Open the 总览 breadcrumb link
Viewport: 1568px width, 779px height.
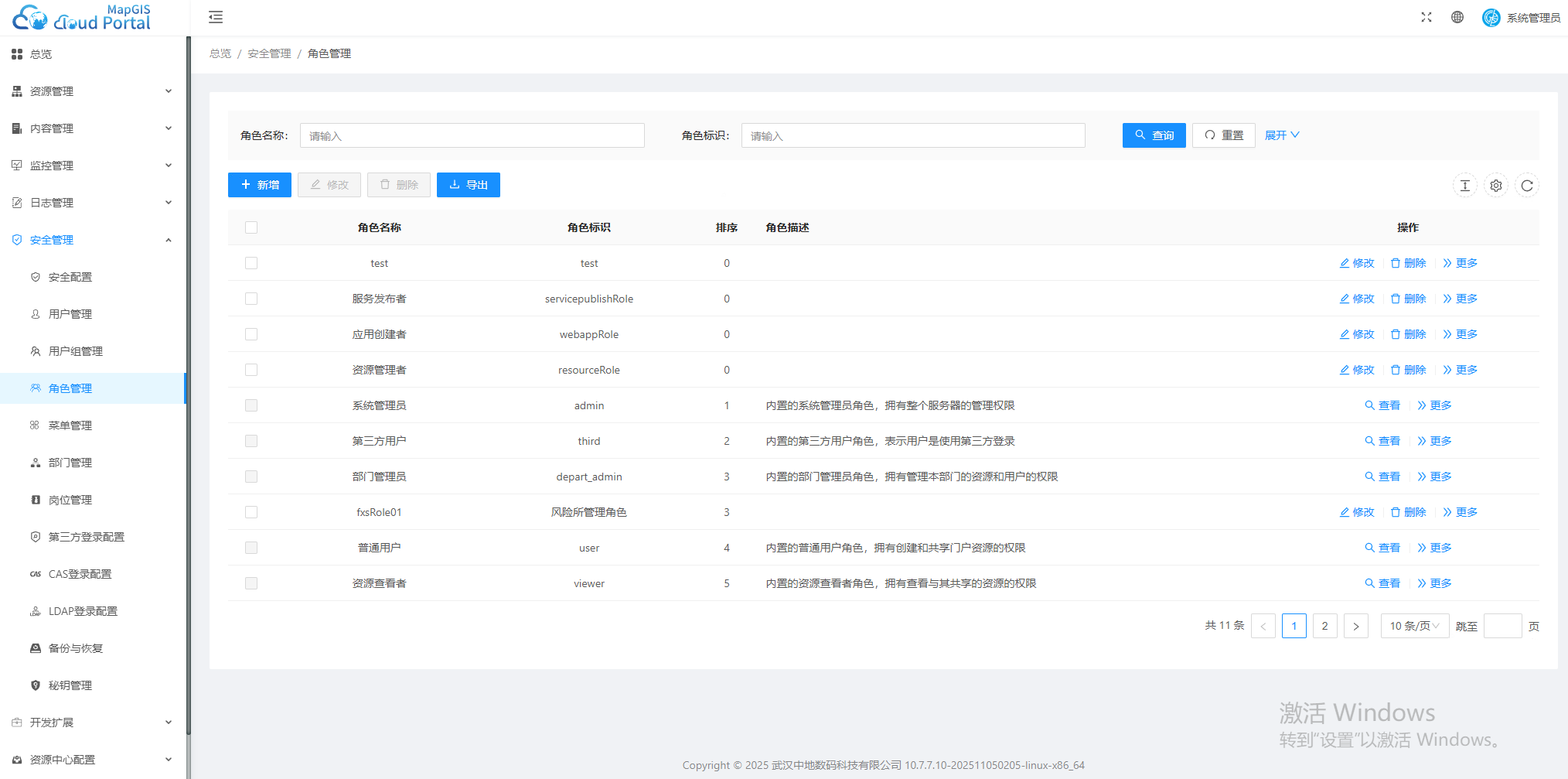click(219, 53)
